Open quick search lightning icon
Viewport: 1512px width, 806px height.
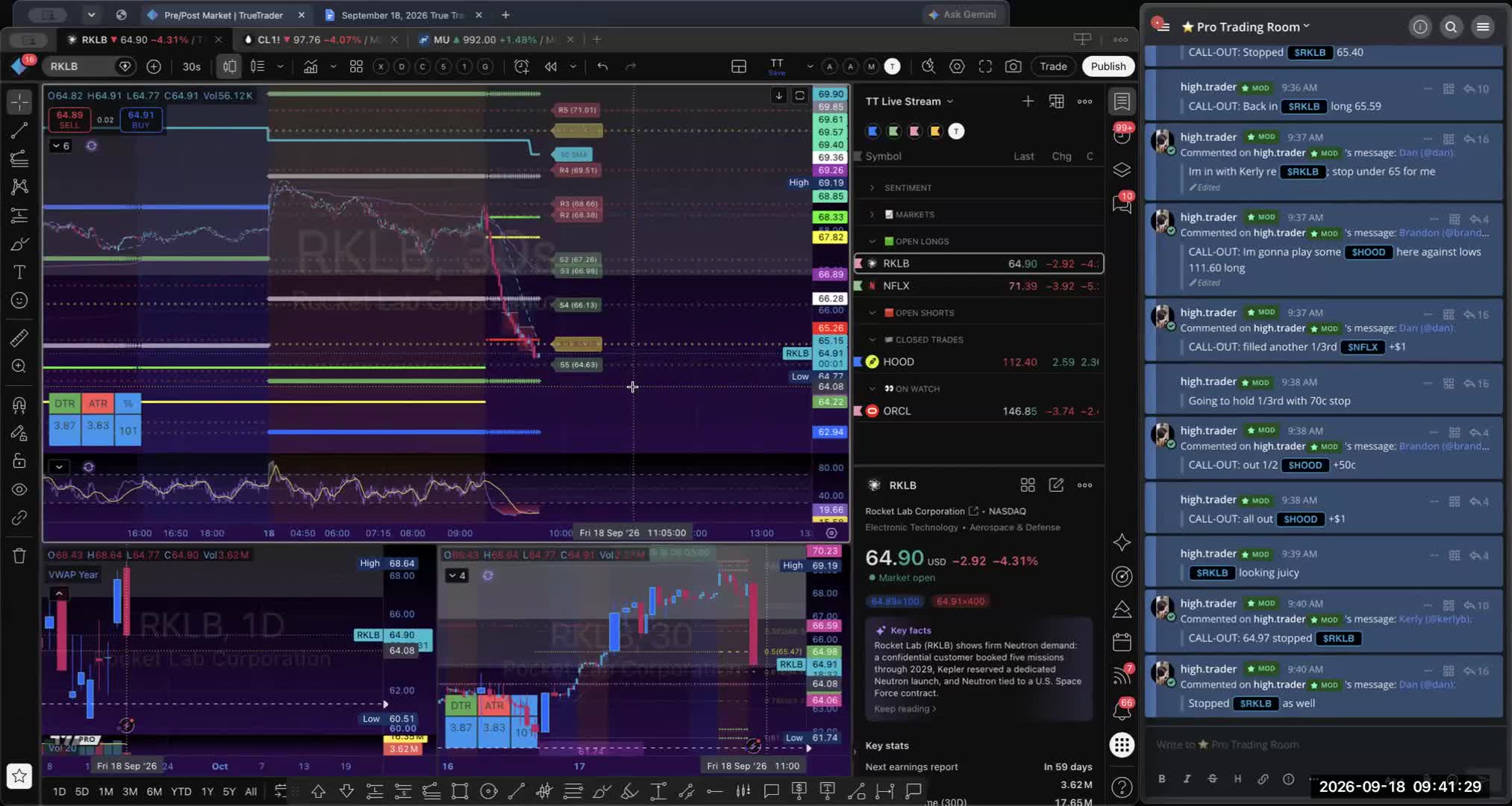pos(928,66)
